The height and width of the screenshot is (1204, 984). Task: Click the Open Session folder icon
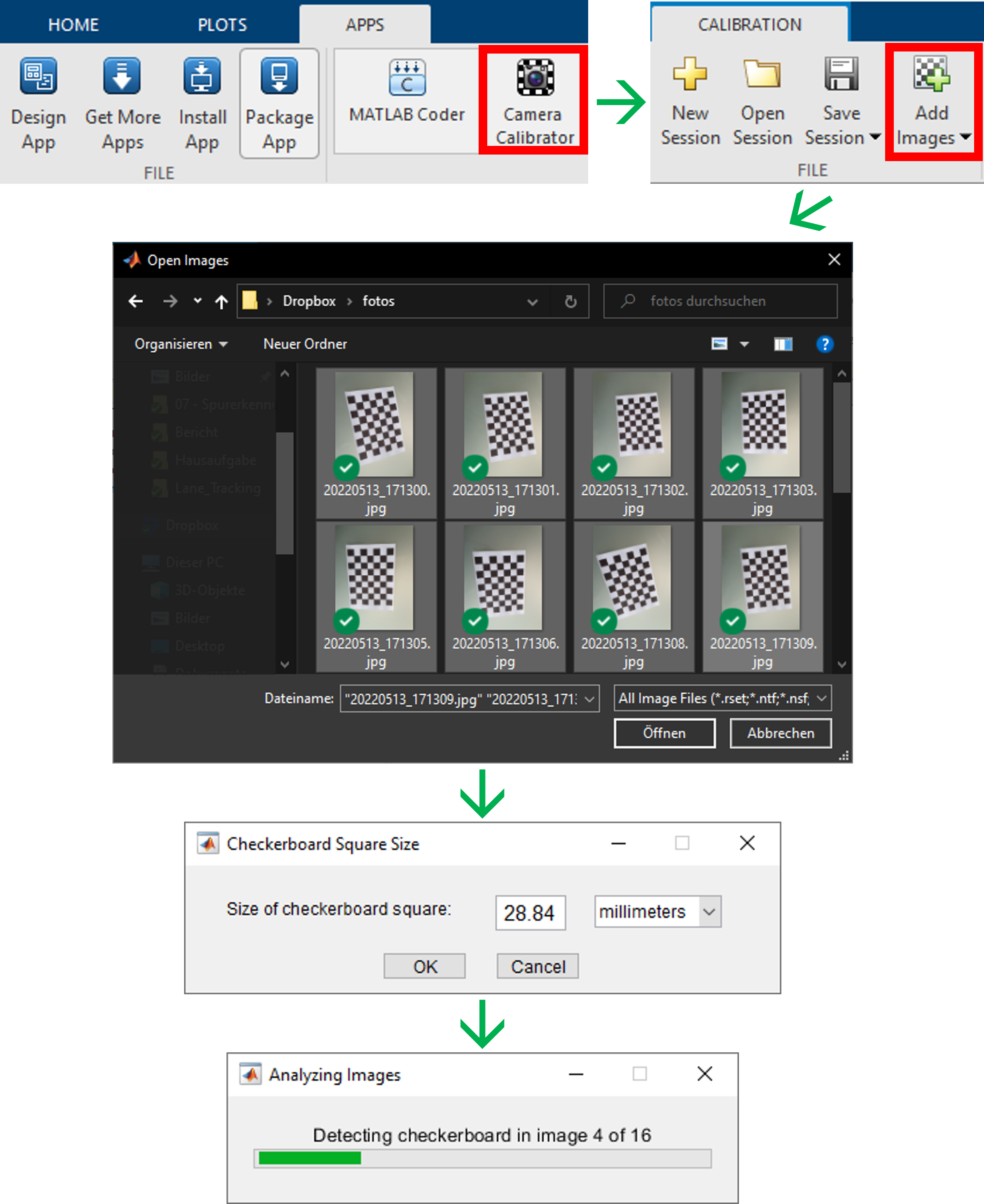click(x=762, y=74)
